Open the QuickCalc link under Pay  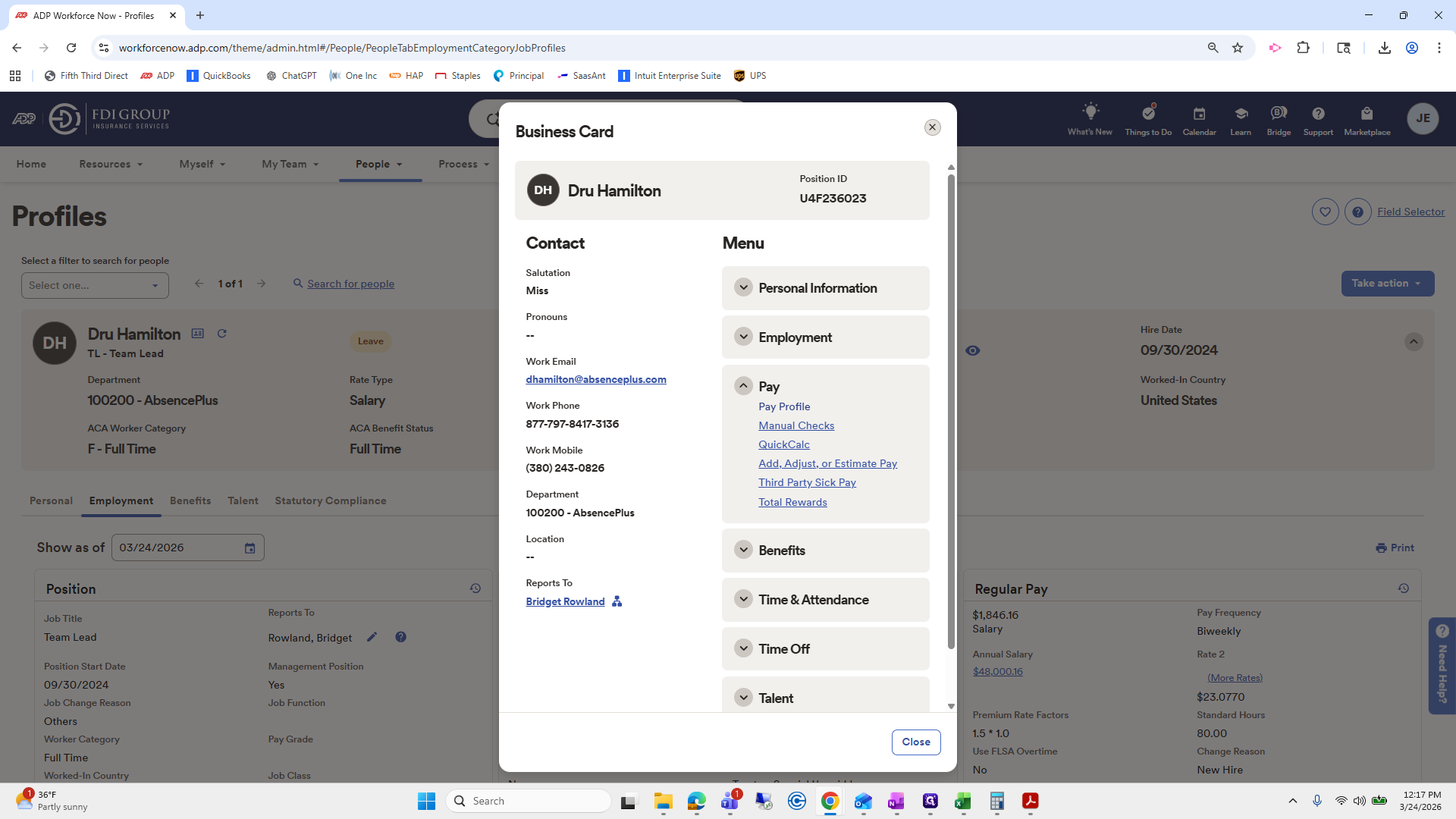(783, 444)
